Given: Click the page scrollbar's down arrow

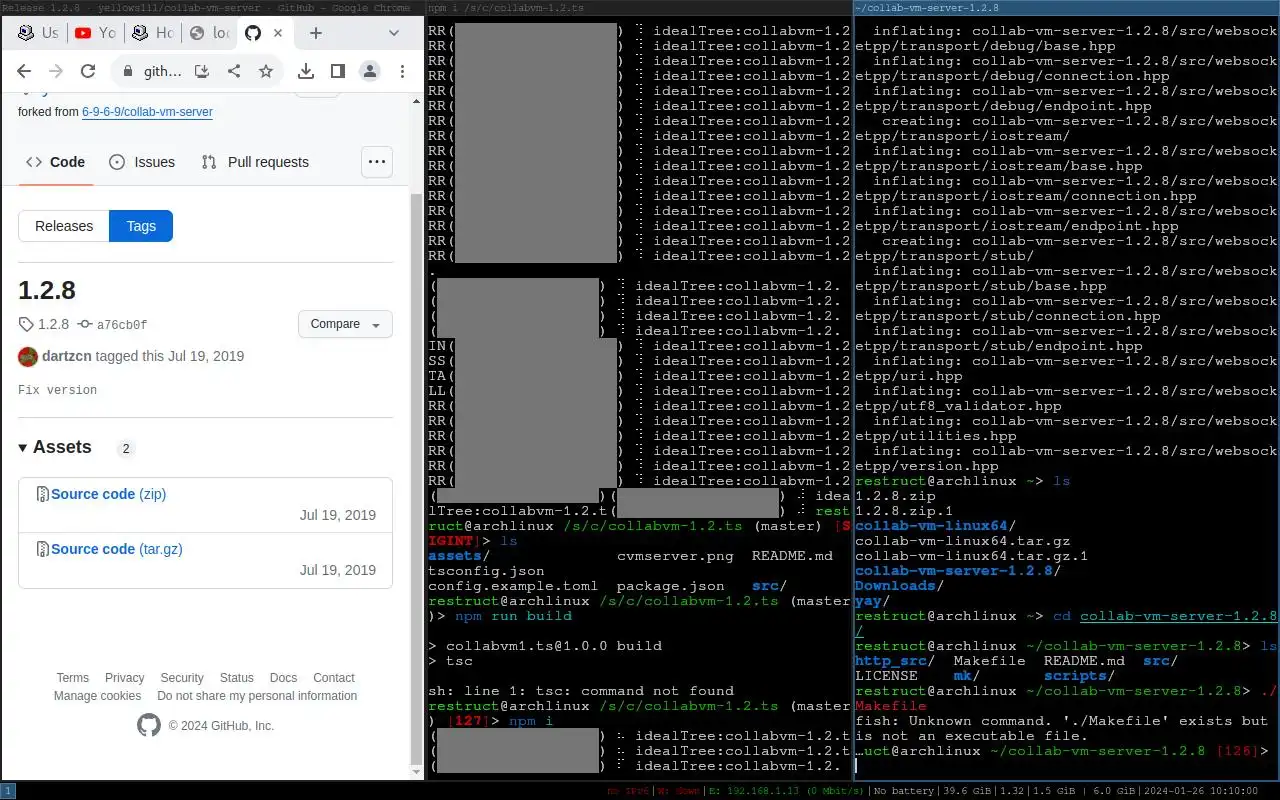Looking at the screenshot, I should click(x=418, y=772).
